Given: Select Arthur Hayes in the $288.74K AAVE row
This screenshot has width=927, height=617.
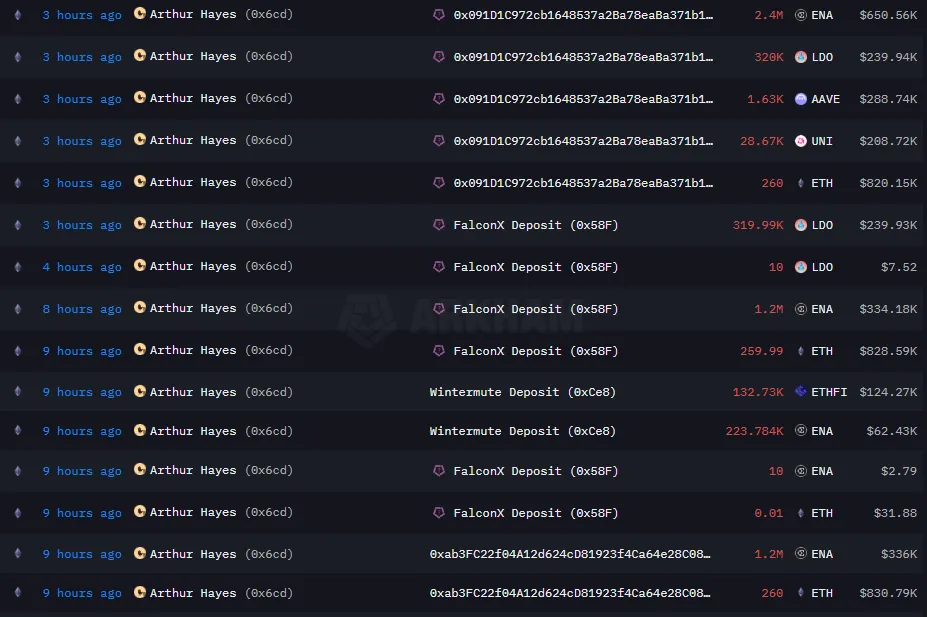Looking at the screenshot, I should point(193,99).
